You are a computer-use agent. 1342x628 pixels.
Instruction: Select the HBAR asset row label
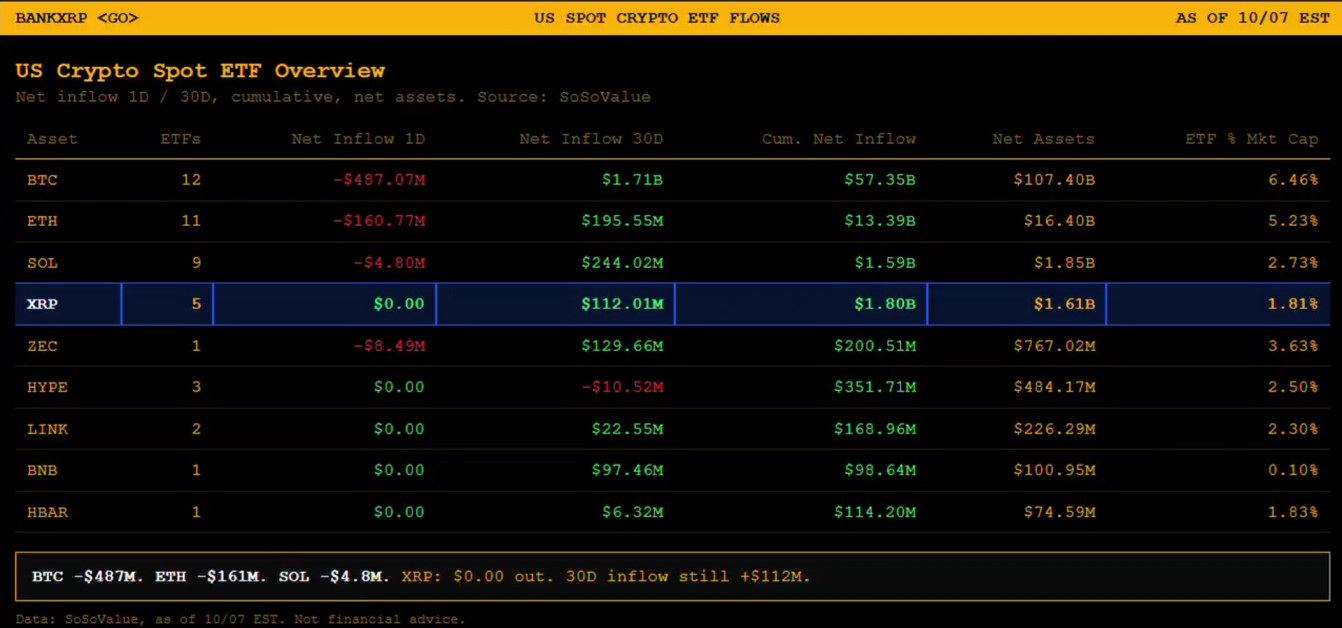coord(47,512)
